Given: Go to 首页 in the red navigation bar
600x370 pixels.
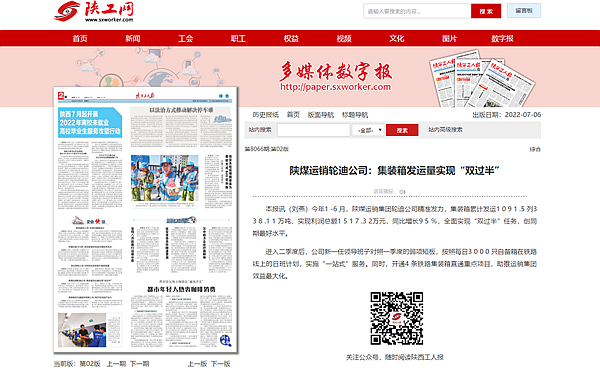Looking at the screenshot, I should tap(80, 38).
